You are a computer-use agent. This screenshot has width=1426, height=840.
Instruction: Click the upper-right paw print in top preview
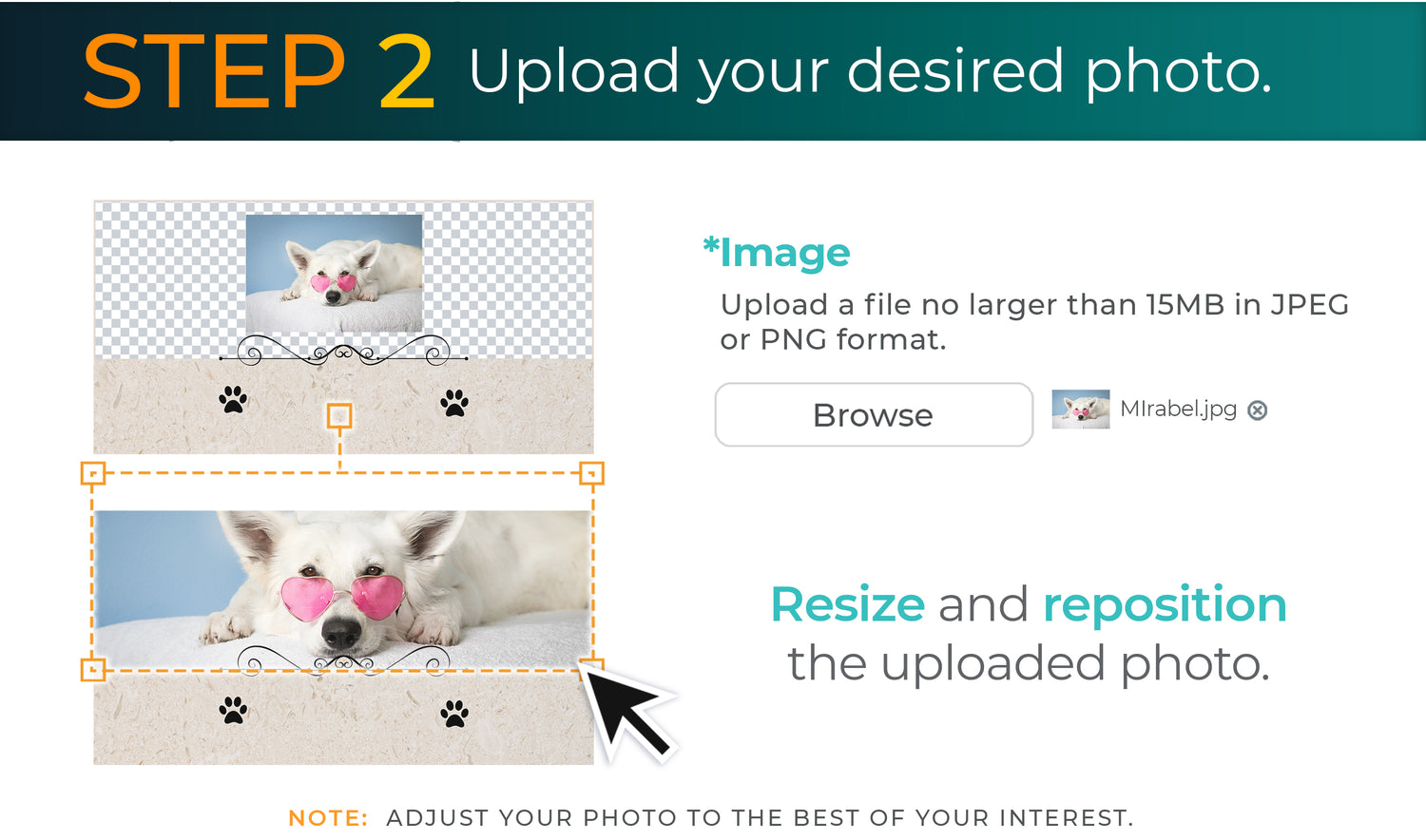(x=454, y=403)
